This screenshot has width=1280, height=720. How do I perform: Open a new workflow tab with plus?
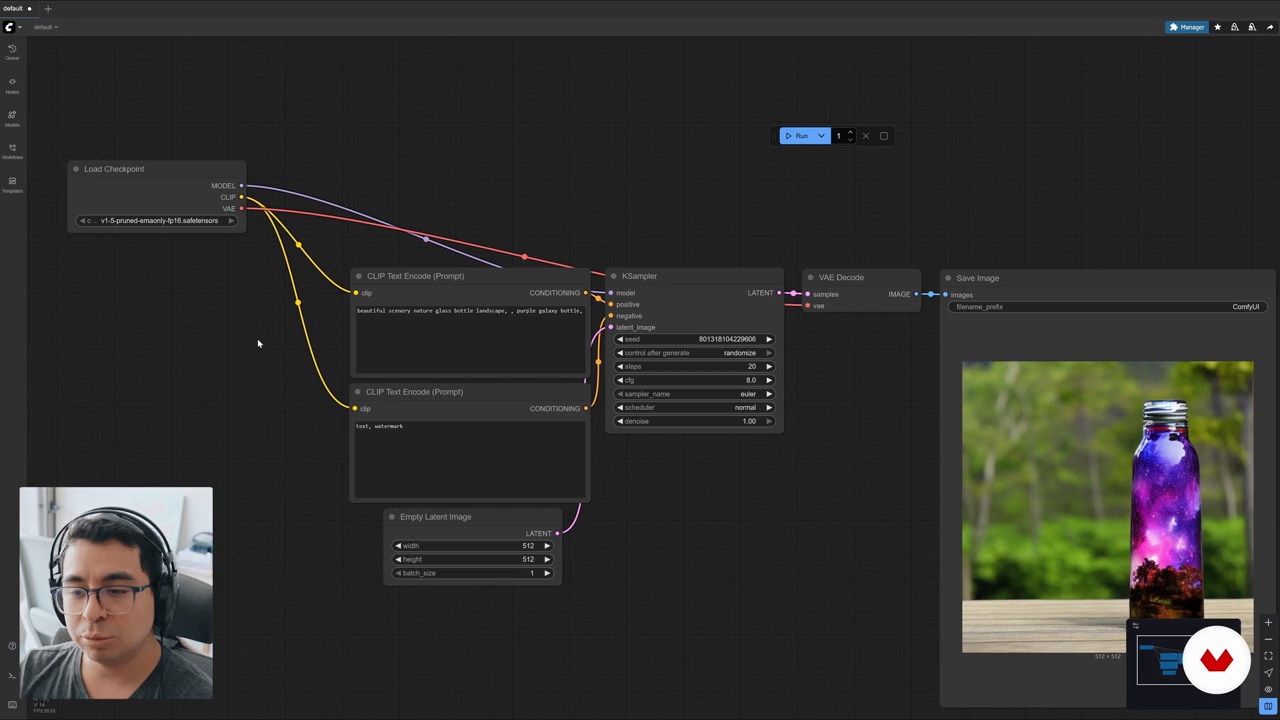pyautogui.click(x=47, y=8)
